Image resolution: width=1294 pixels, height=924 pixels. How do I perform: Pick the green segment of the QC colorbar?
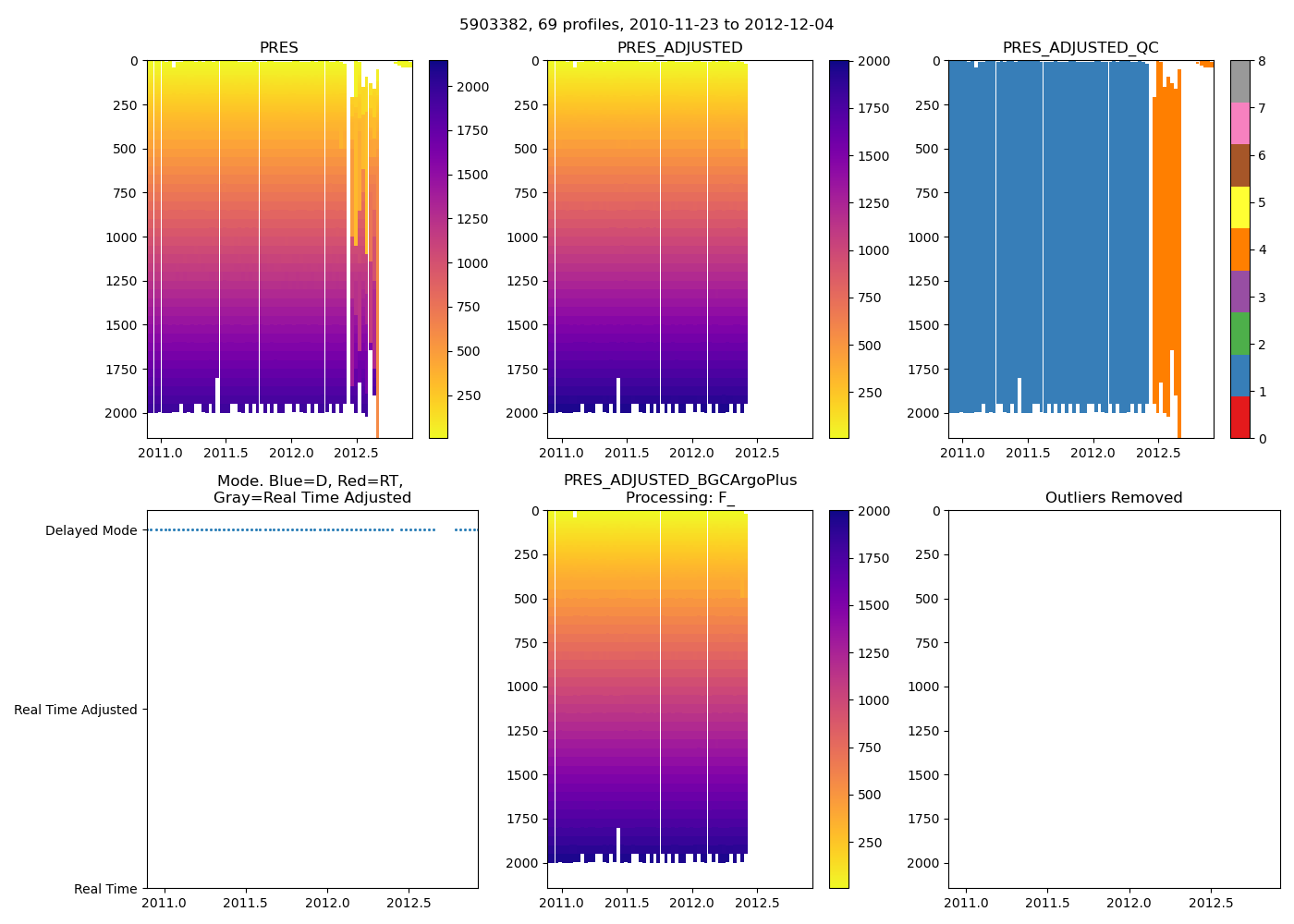(x=1239, y=334)
